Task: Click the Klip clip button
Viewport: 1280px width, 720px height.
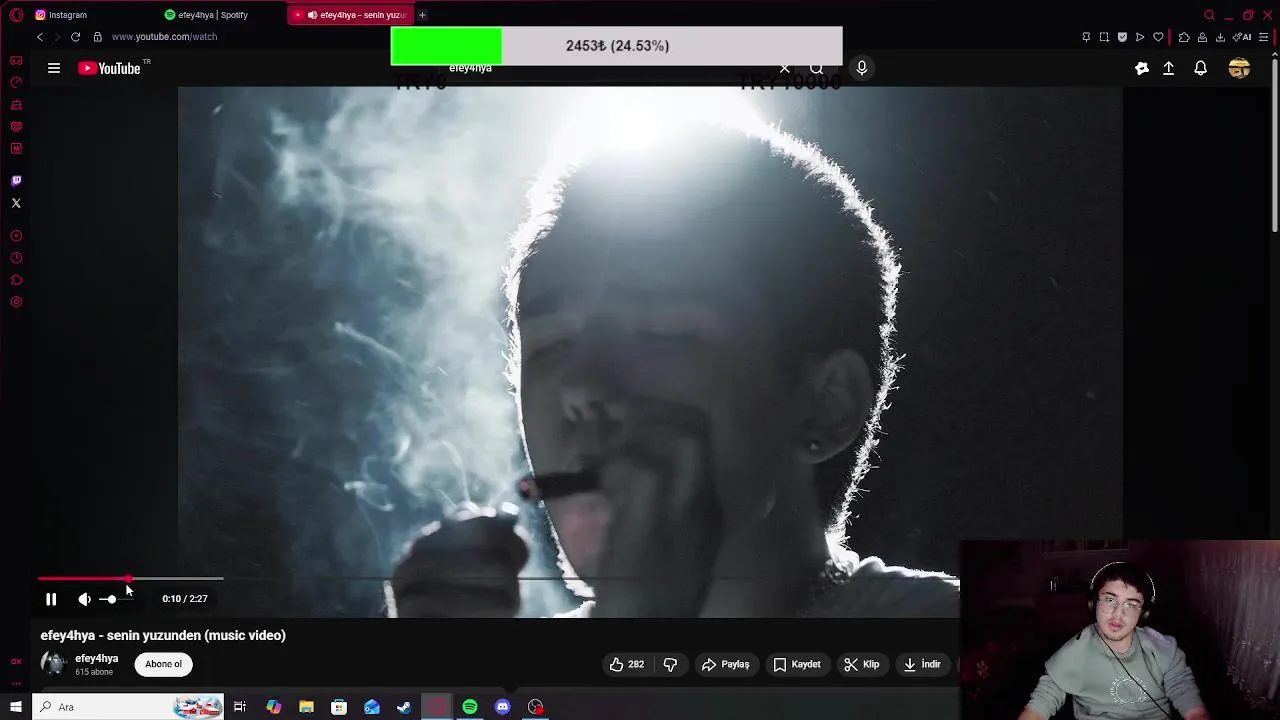Action: coord(861,664)
